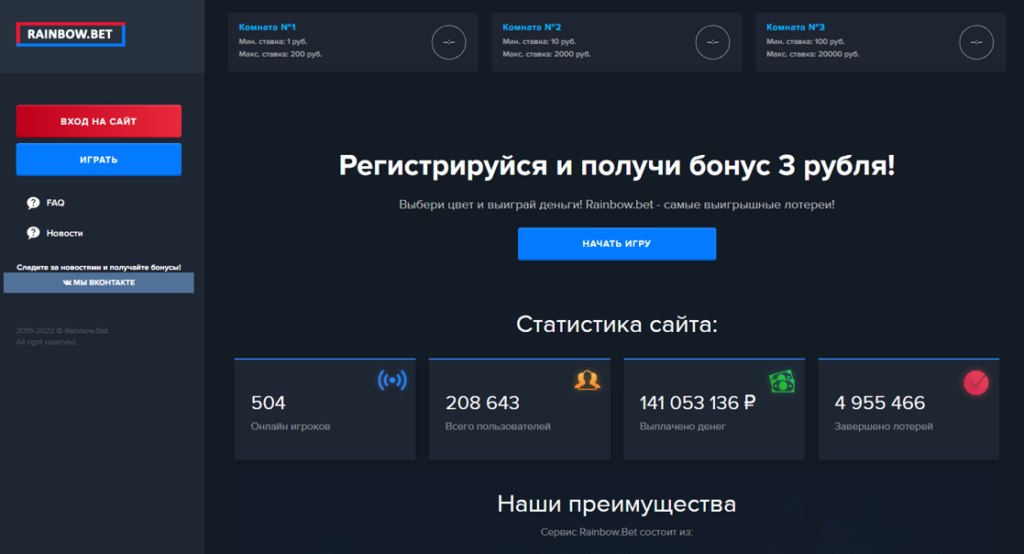This screenshot has width=1024, height=554.
Task: Click the Комната №2 timer circle
Action: pos(712,42)
